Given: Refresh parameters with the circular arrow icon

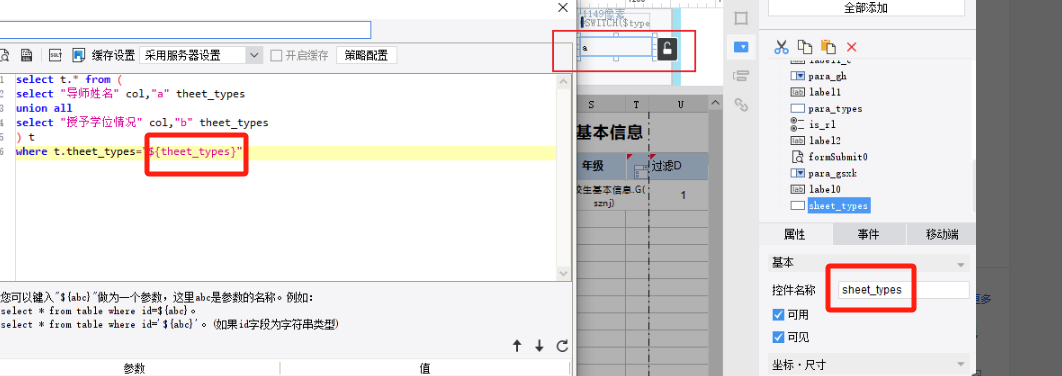Looking at the screenshot, I should pos(561,346).
